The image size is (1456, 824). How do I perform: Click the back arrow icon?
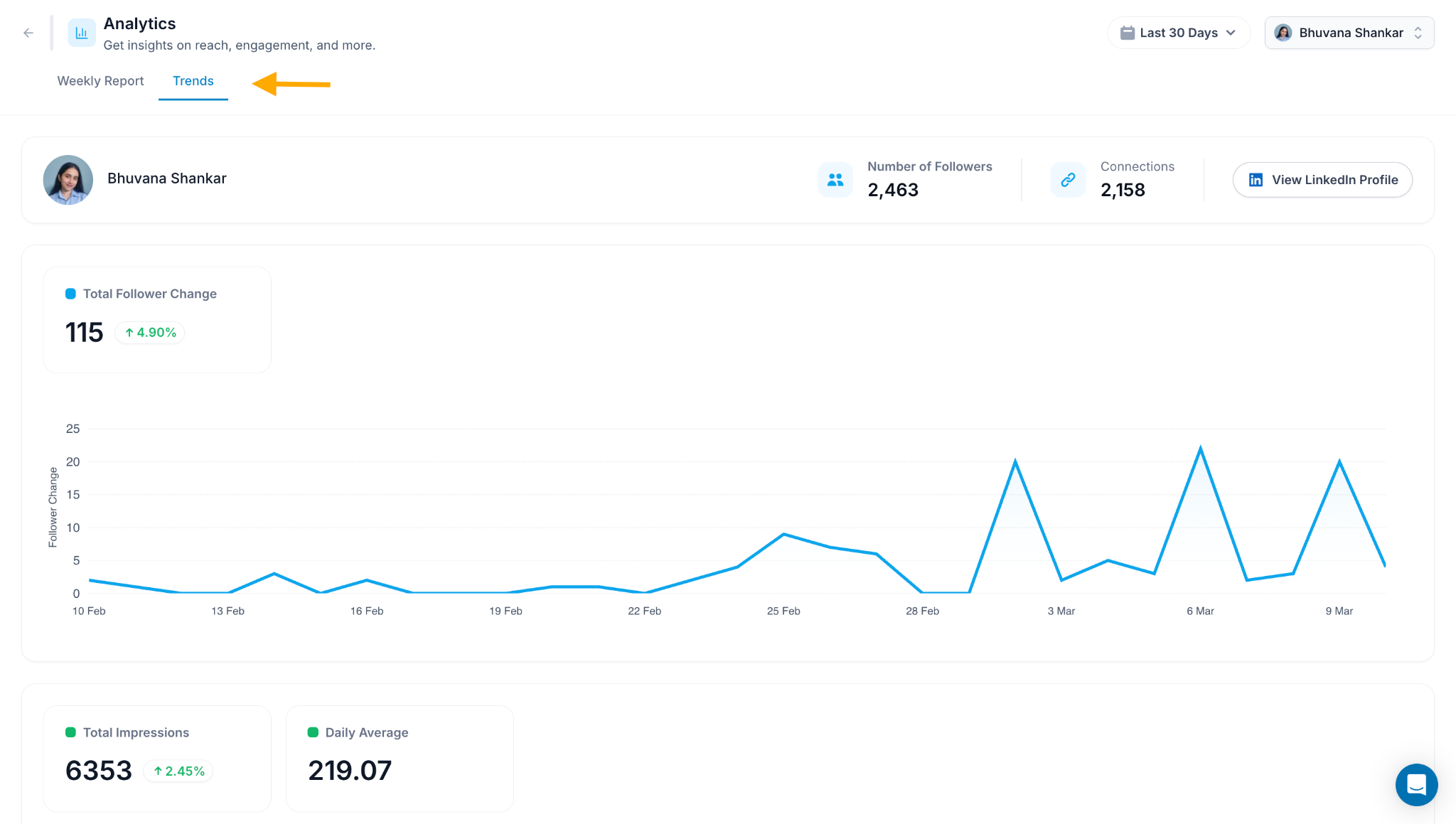pyautogui.click(x=28, y=33)
